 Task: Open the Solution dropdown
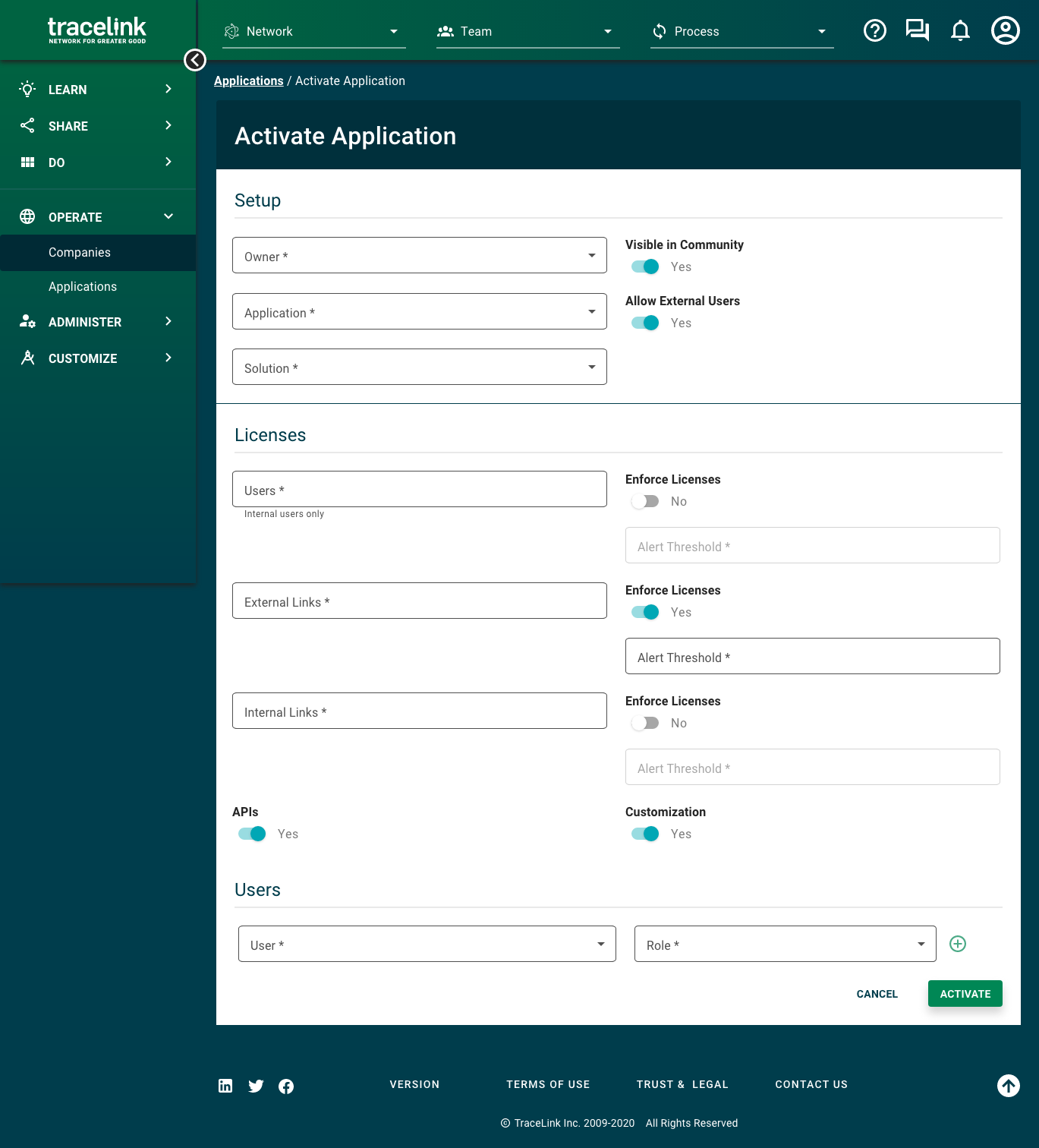coord(420,367)
